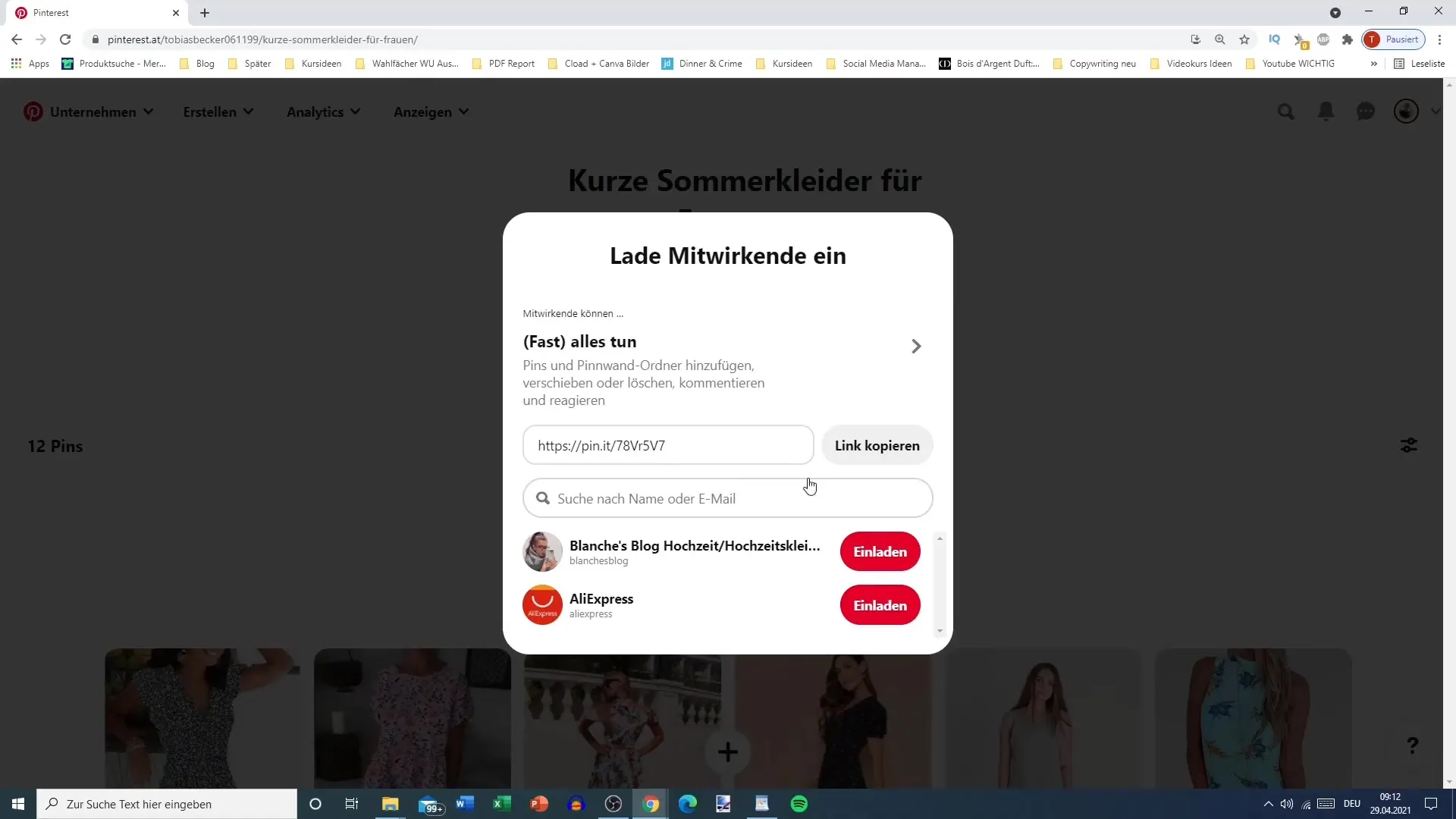Close the Pinterest tab
Screen dimensions: 1456x819
tap(176, 13)
